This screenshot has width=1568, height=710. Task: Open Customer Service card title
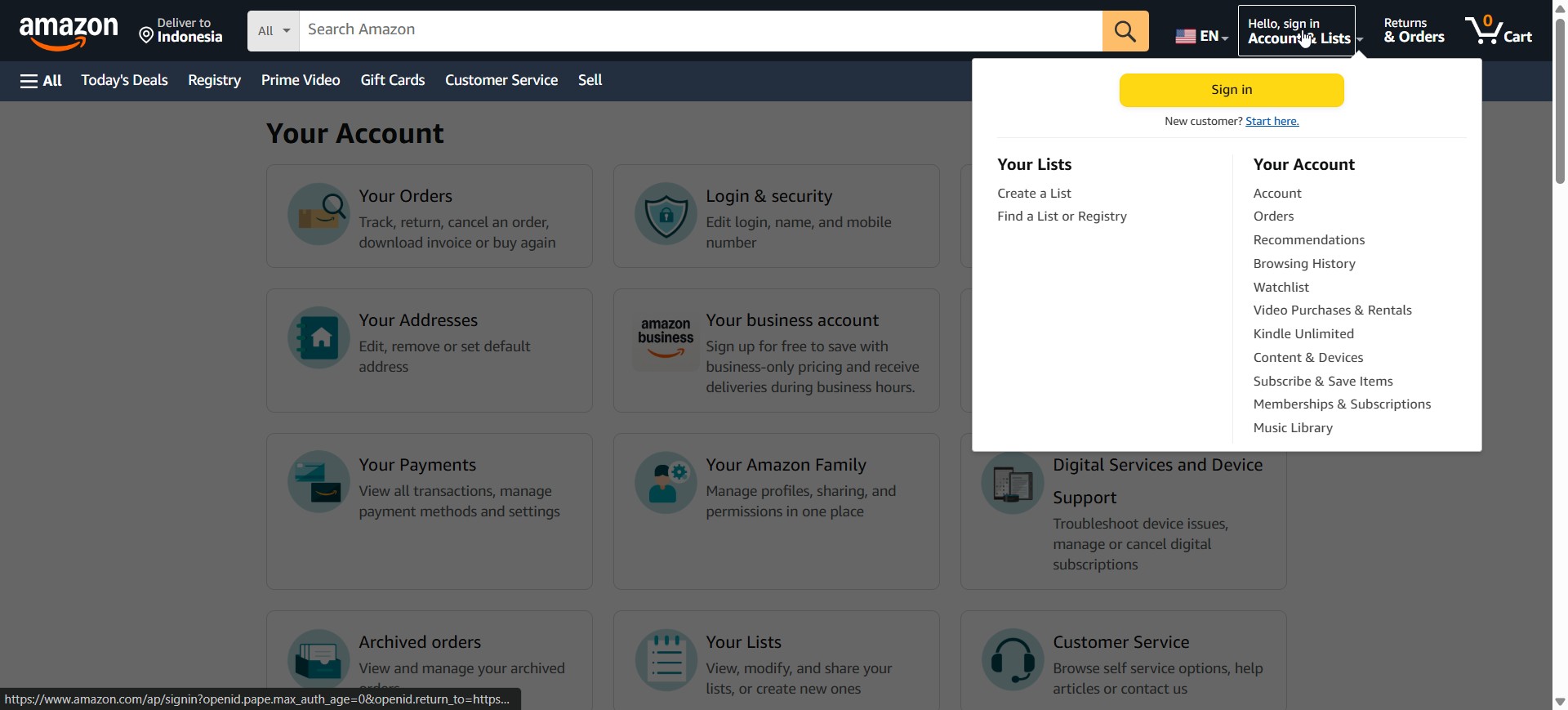[x=1120, y=642]
